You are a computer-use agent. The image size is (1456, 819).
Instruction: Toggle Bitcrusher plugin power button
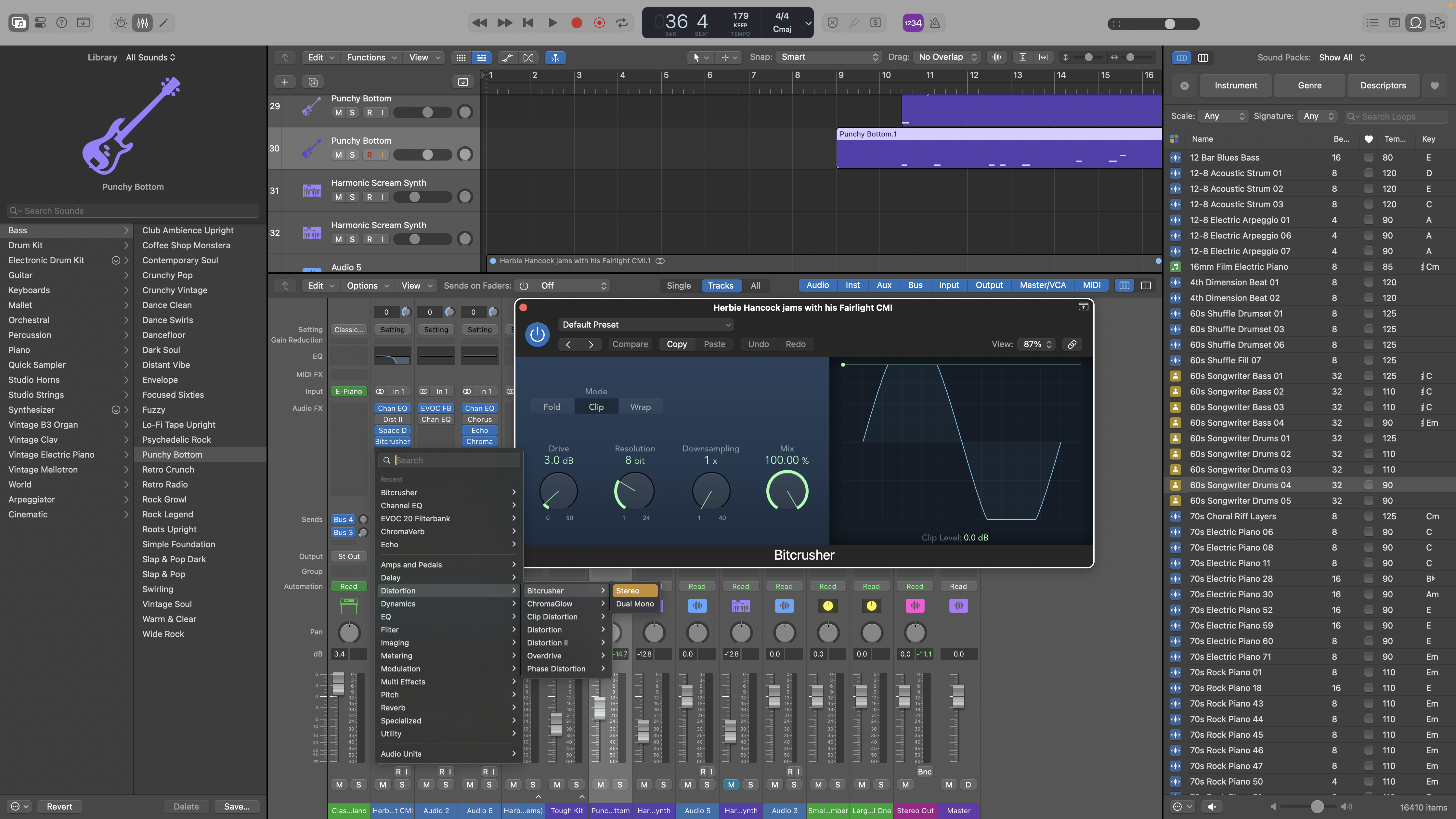tap(537, 335)
